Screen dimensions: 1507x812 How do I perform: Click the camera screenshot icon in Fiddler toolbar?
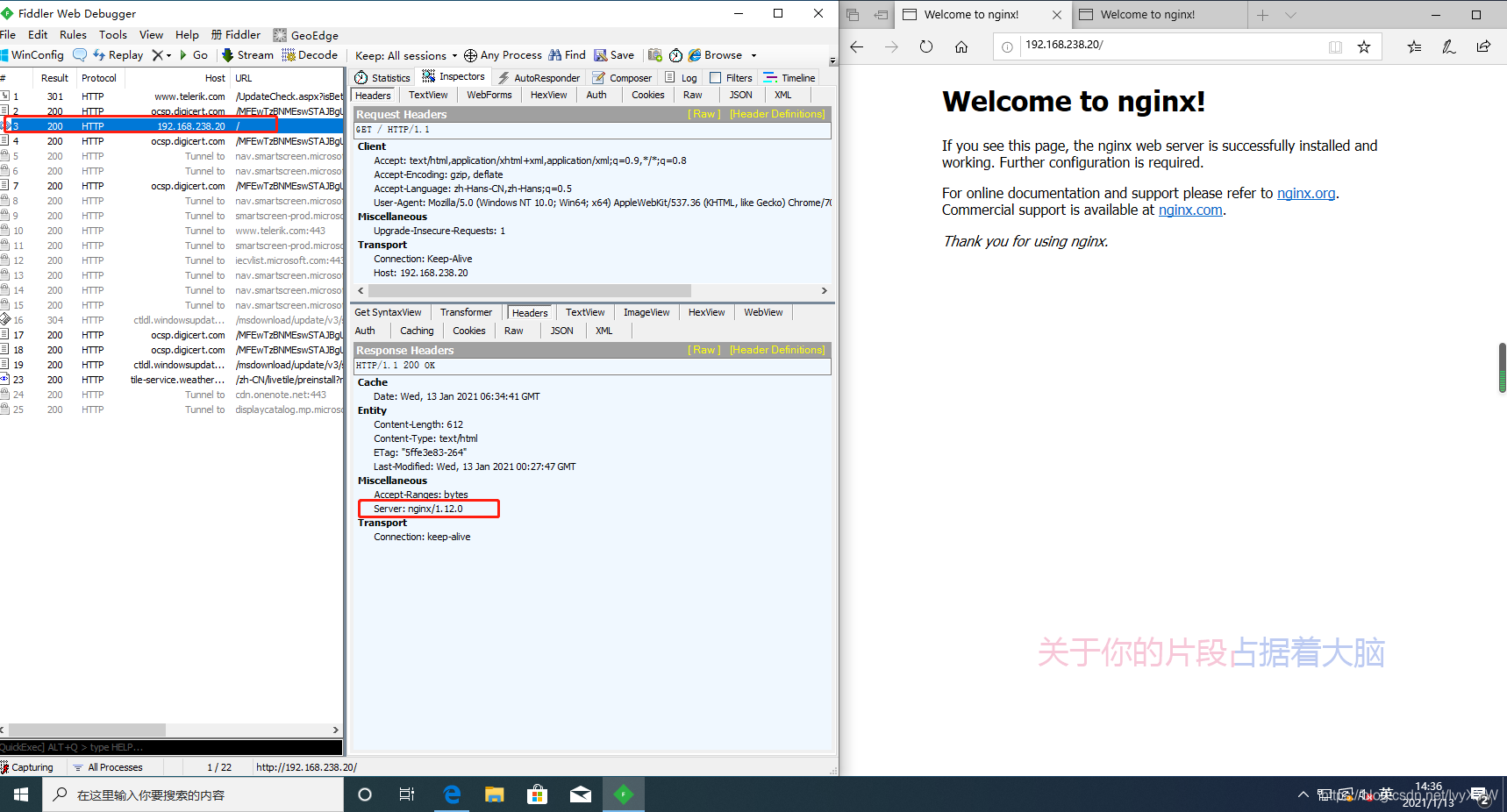point(655,55)
